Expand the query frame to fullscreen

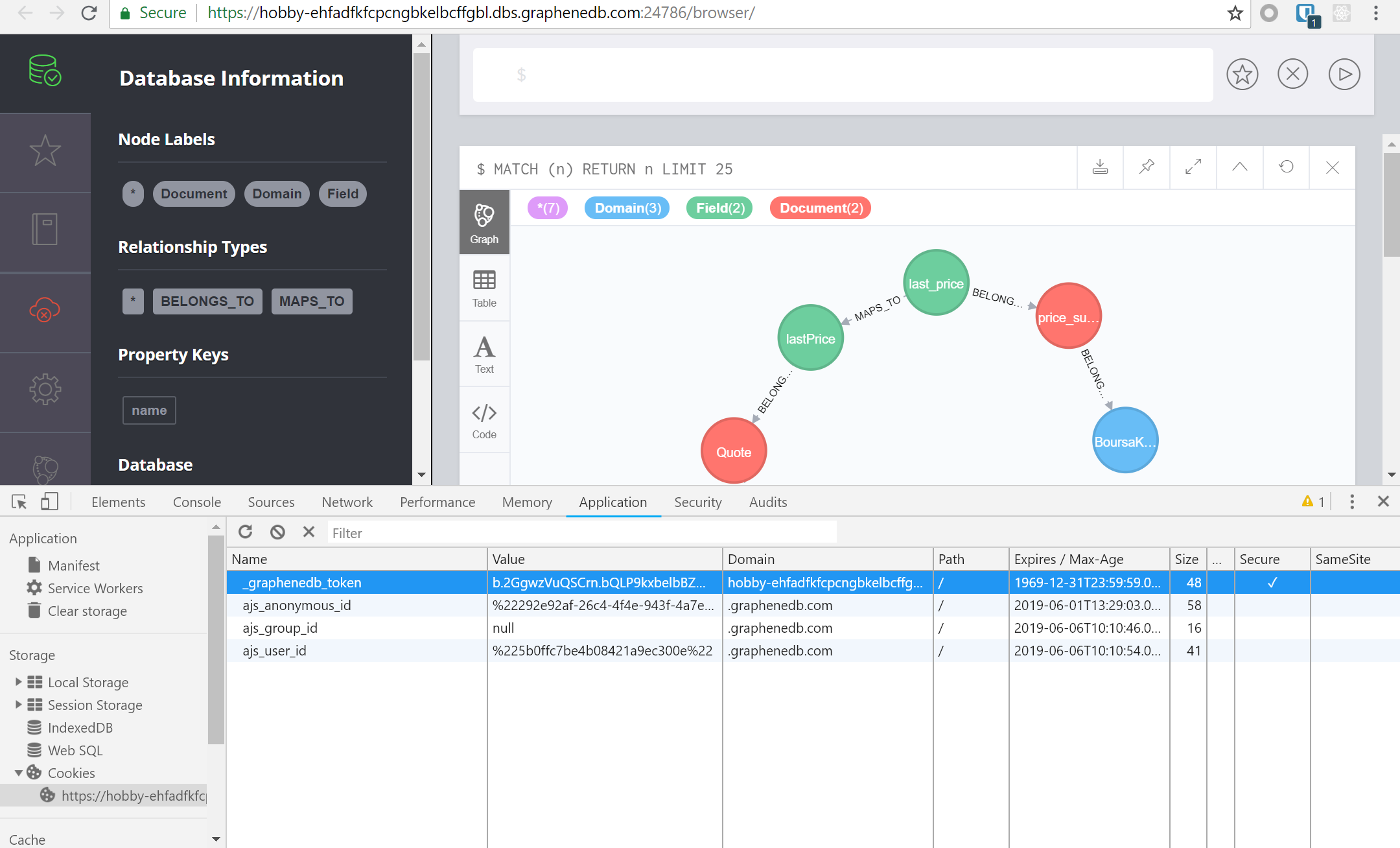(1193, 167)
